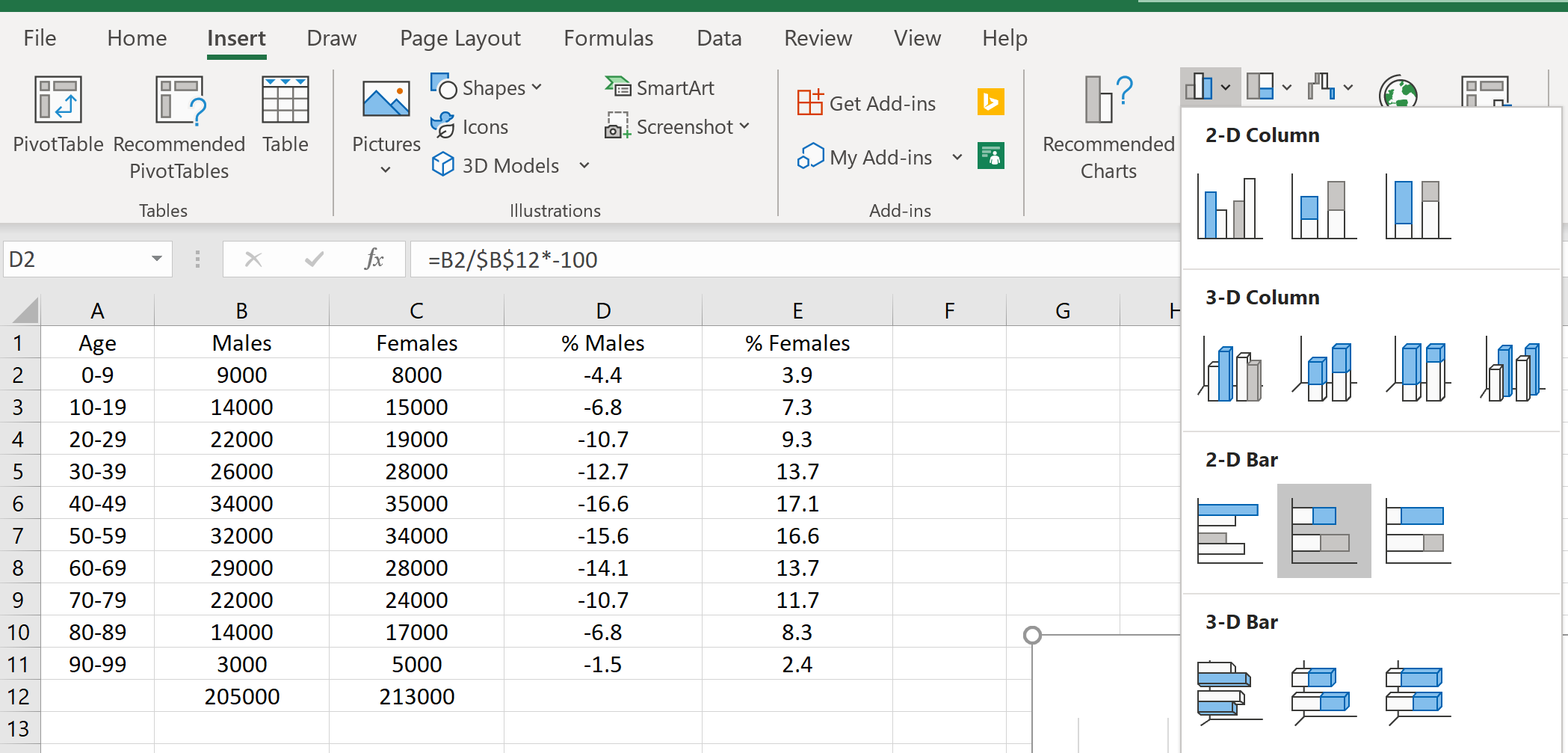Insert a PivotTable
Image resolution: width=1568 pixels, height=753 pixels.
58,120
